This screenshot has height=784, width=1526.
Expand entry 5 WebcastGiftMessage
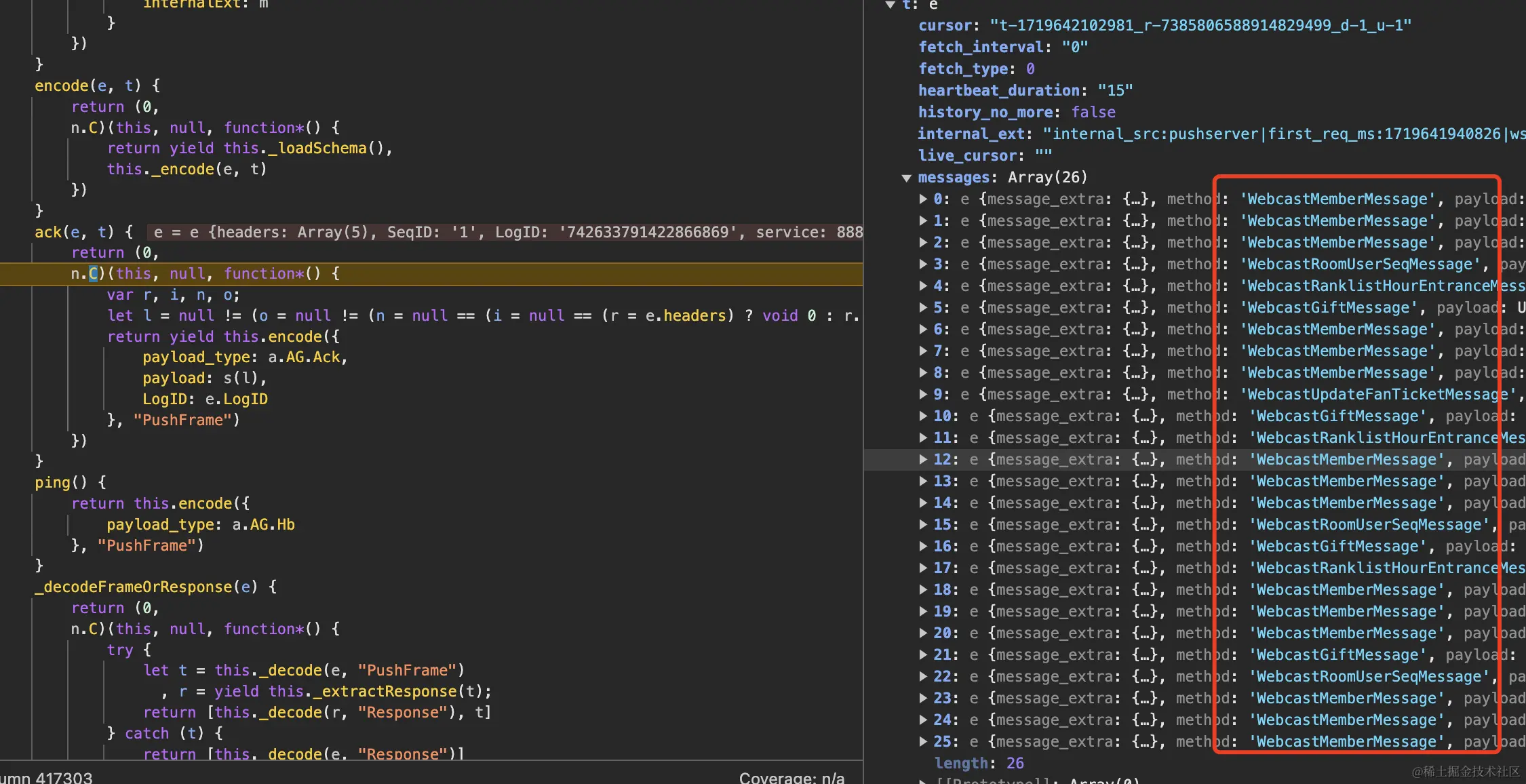(923, 308)
